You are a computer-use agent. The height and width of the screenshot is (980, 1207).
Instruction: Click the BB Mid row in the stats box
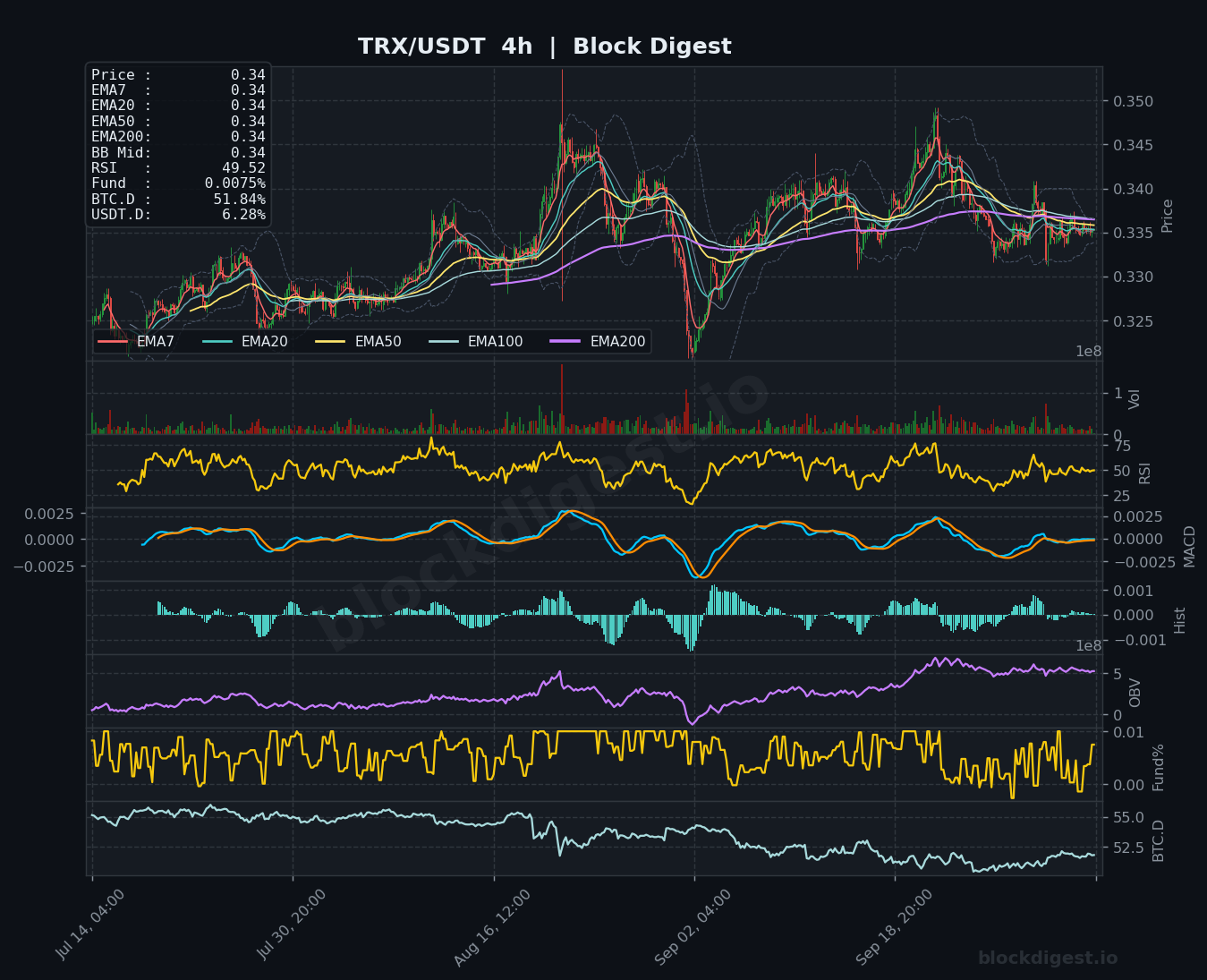178,153
